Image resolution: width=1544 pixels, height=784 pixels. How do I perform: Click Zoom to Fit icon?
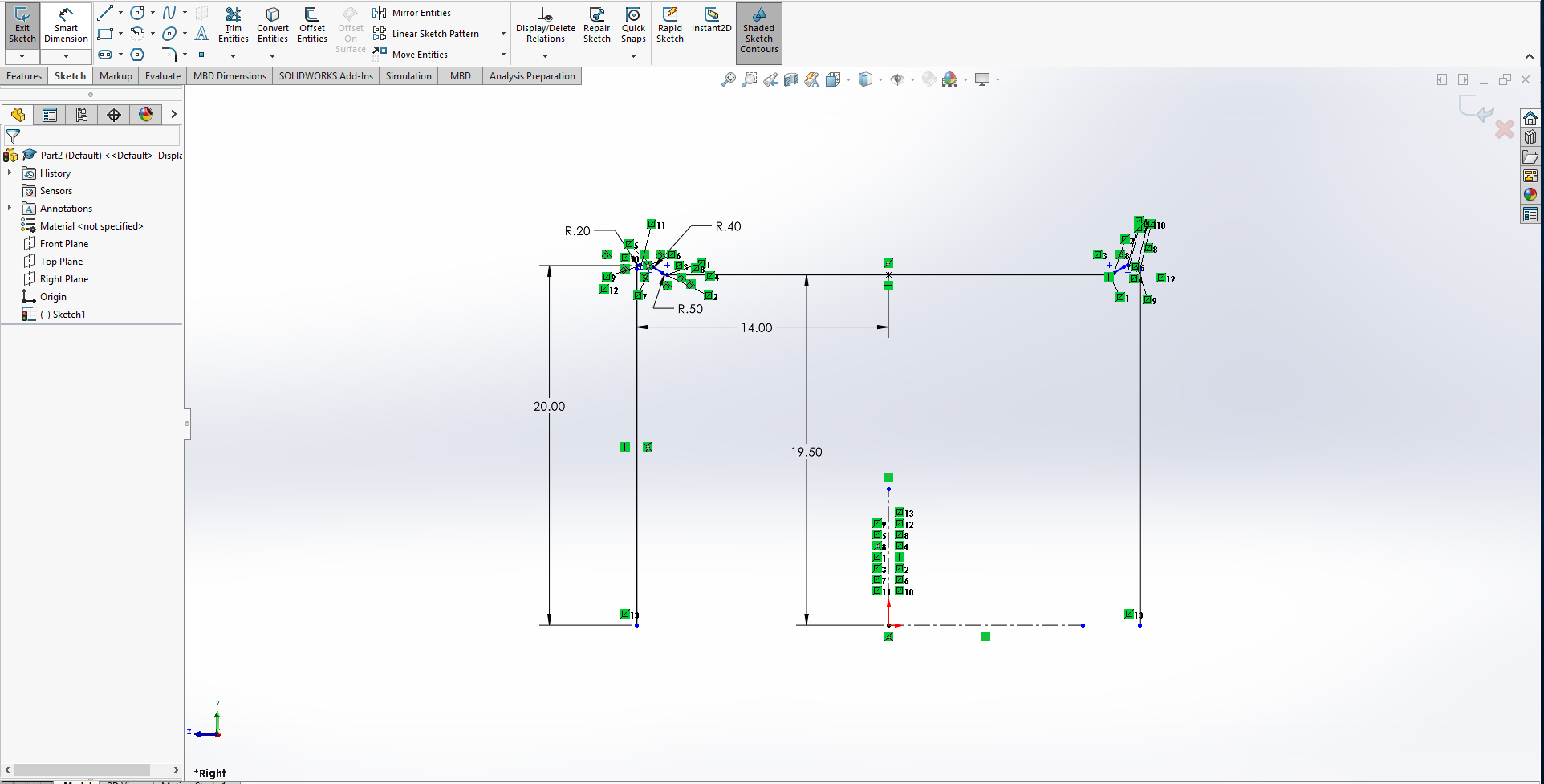729,79
